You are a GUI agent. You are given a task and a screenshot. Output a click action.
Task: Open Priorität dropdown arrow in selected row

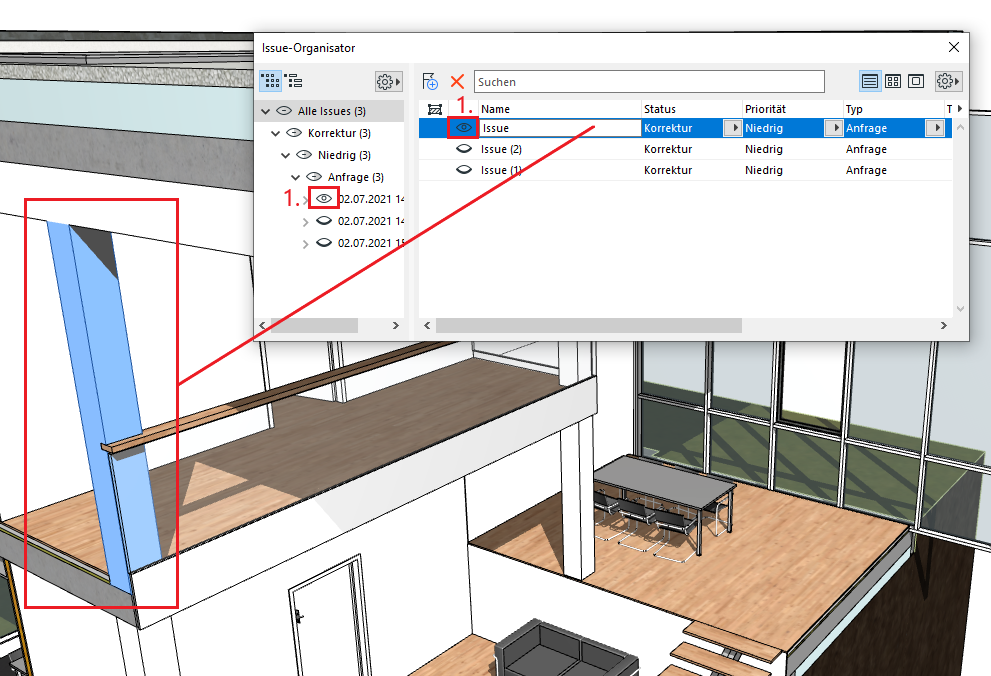832,128
